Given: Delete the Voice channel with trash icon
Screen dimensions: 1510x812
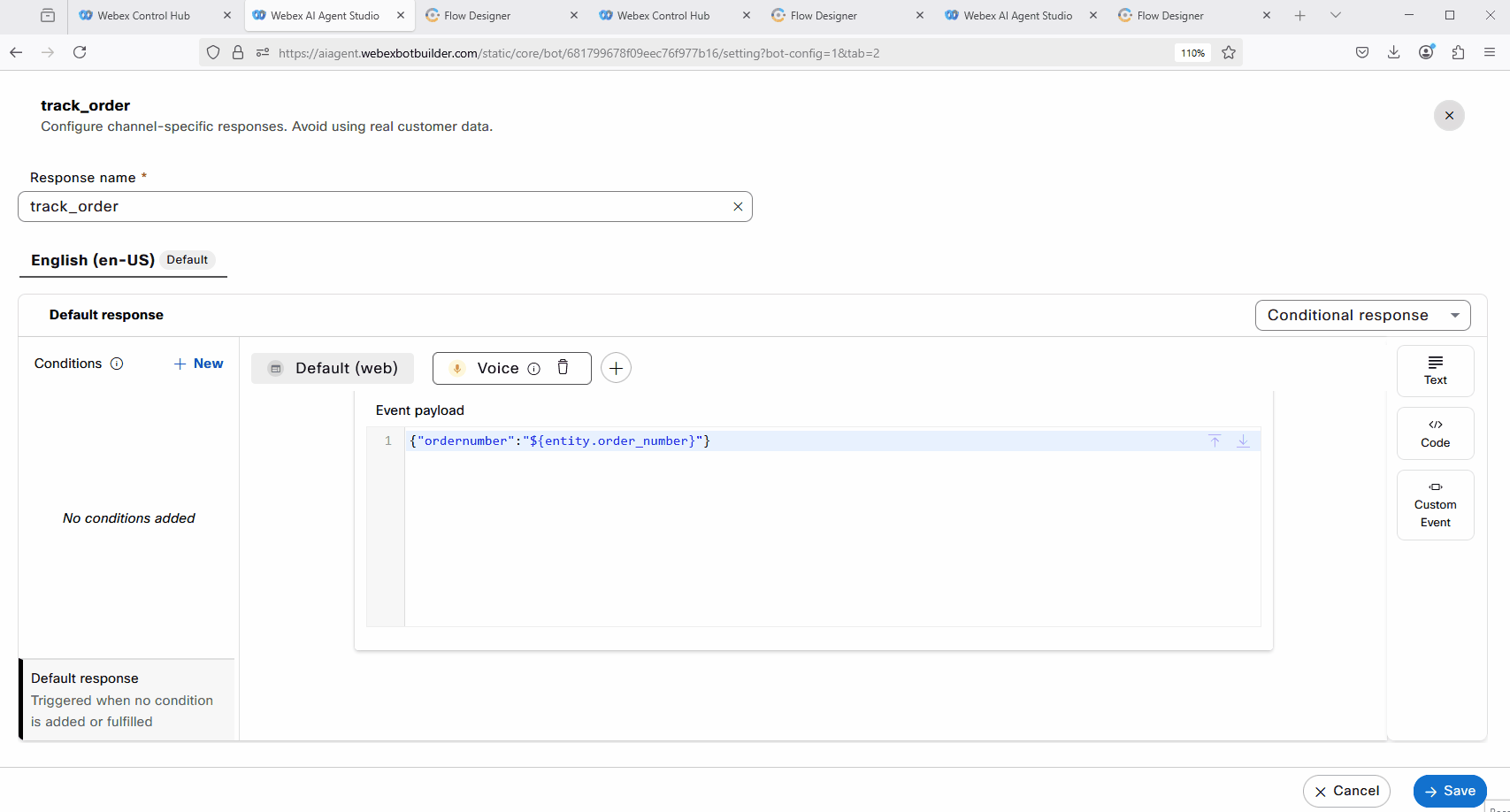Looking at the screenshot, I should (563, 368).
